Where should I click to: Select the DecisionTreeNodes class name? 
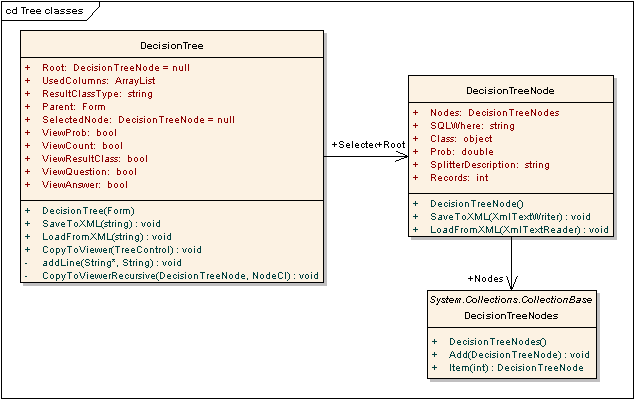511,316
